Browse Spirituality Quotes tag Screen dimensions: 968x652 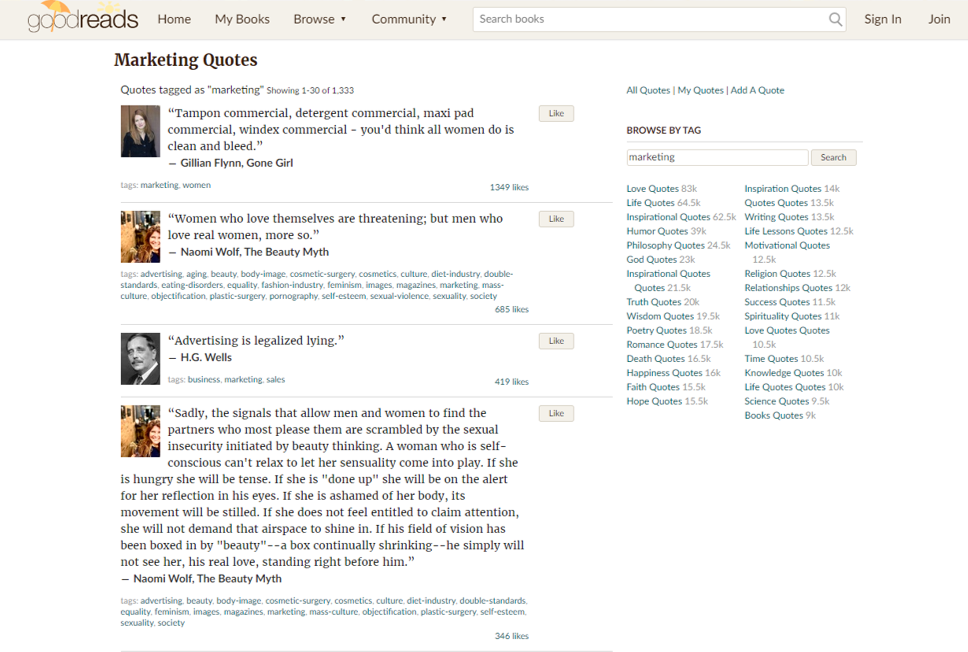(x=783, y=317)
